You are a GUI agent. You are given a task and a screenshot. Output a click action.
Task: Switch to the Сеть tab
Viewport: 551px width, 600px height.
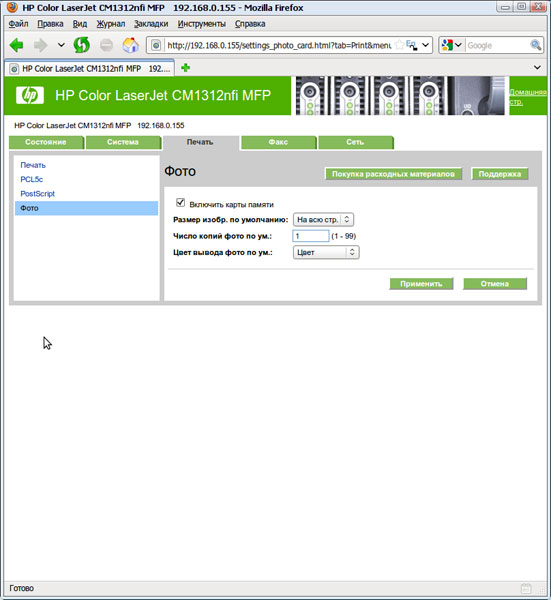(355, 142)
